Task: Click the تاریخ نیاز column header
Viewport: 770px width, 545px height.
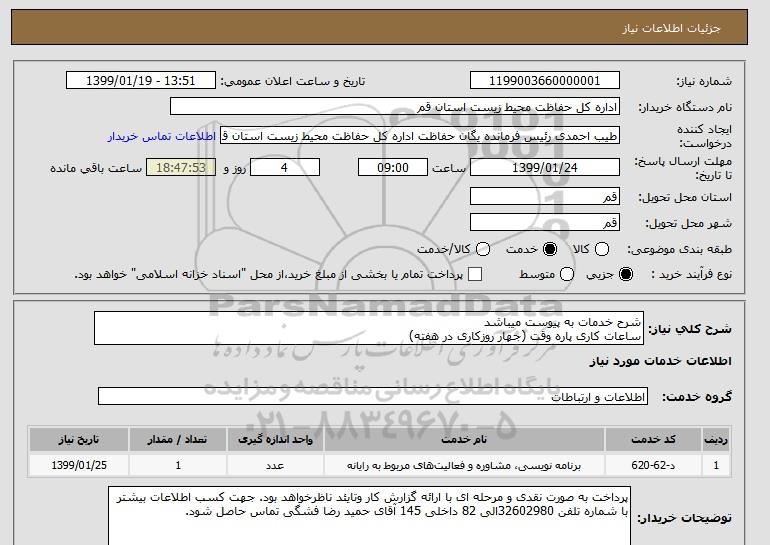Action: [79, 439]
